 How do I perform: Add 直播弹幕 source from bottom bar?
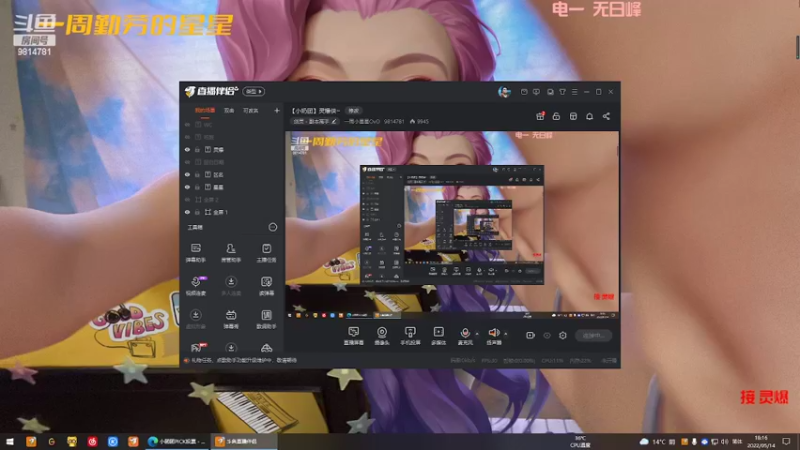(354, 336)
